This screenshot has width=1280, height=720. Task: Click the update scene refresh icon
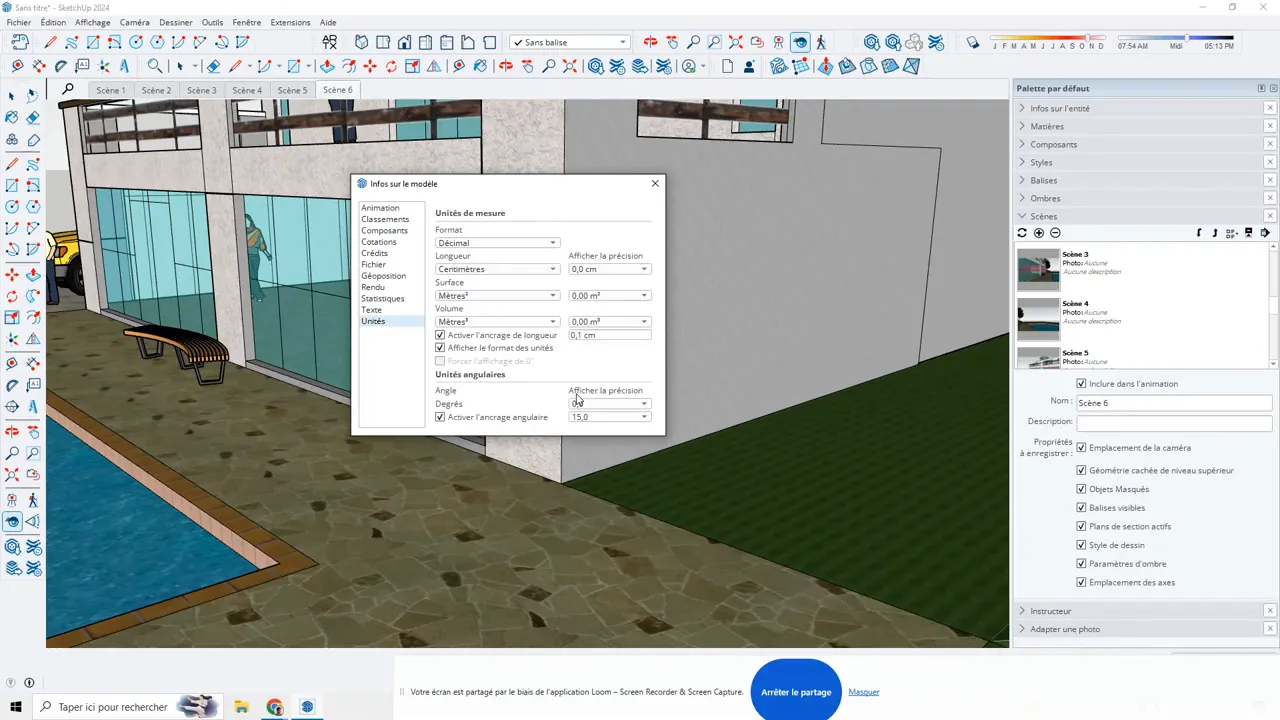coord(1022,233)
